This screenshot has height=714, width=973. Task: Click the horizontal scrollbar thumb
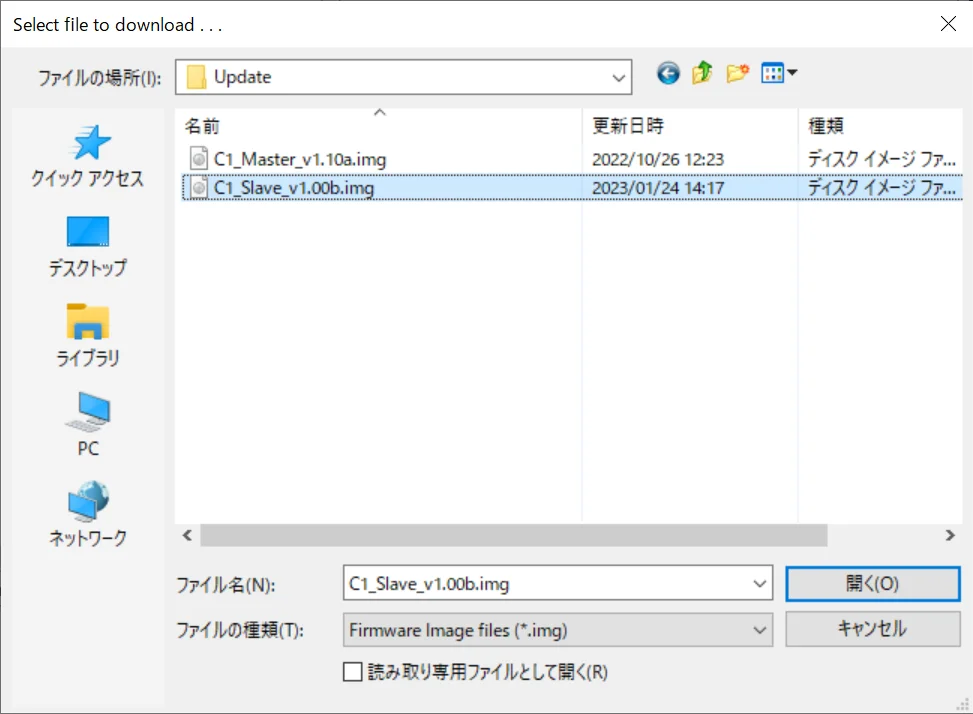[514, 535]
